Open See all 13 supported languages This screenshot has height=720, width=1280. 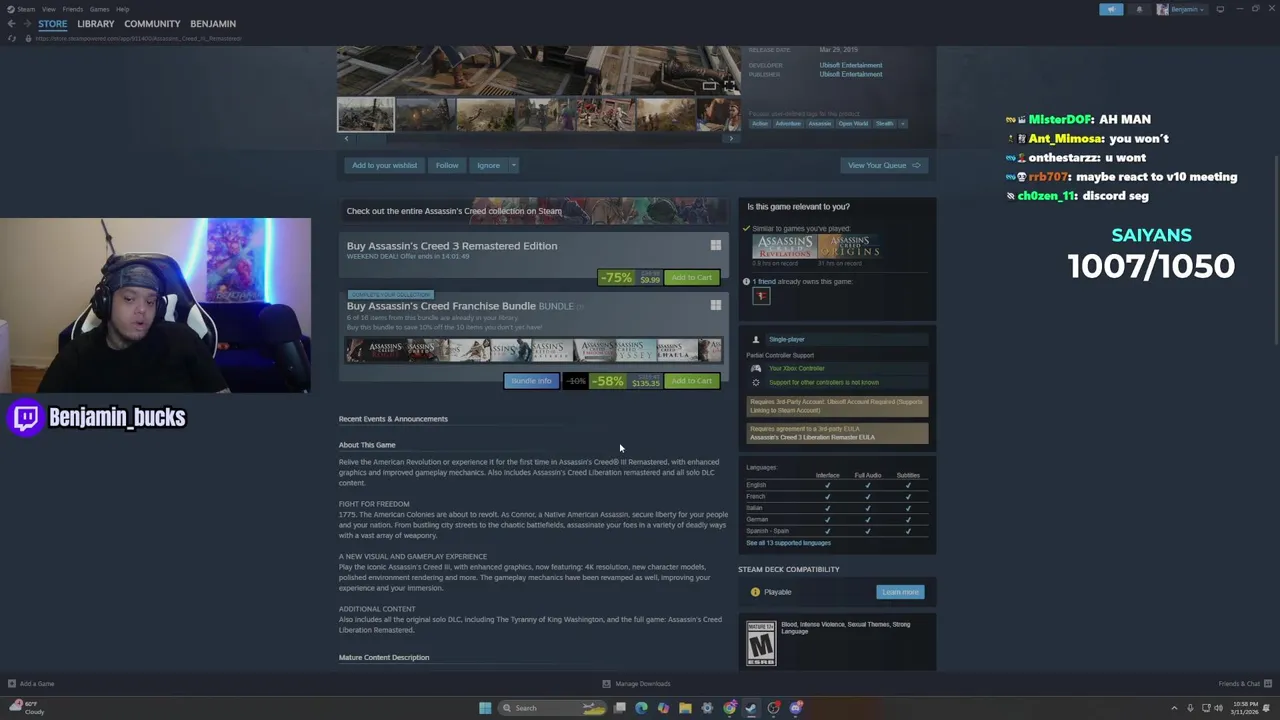tap(788, 543)
